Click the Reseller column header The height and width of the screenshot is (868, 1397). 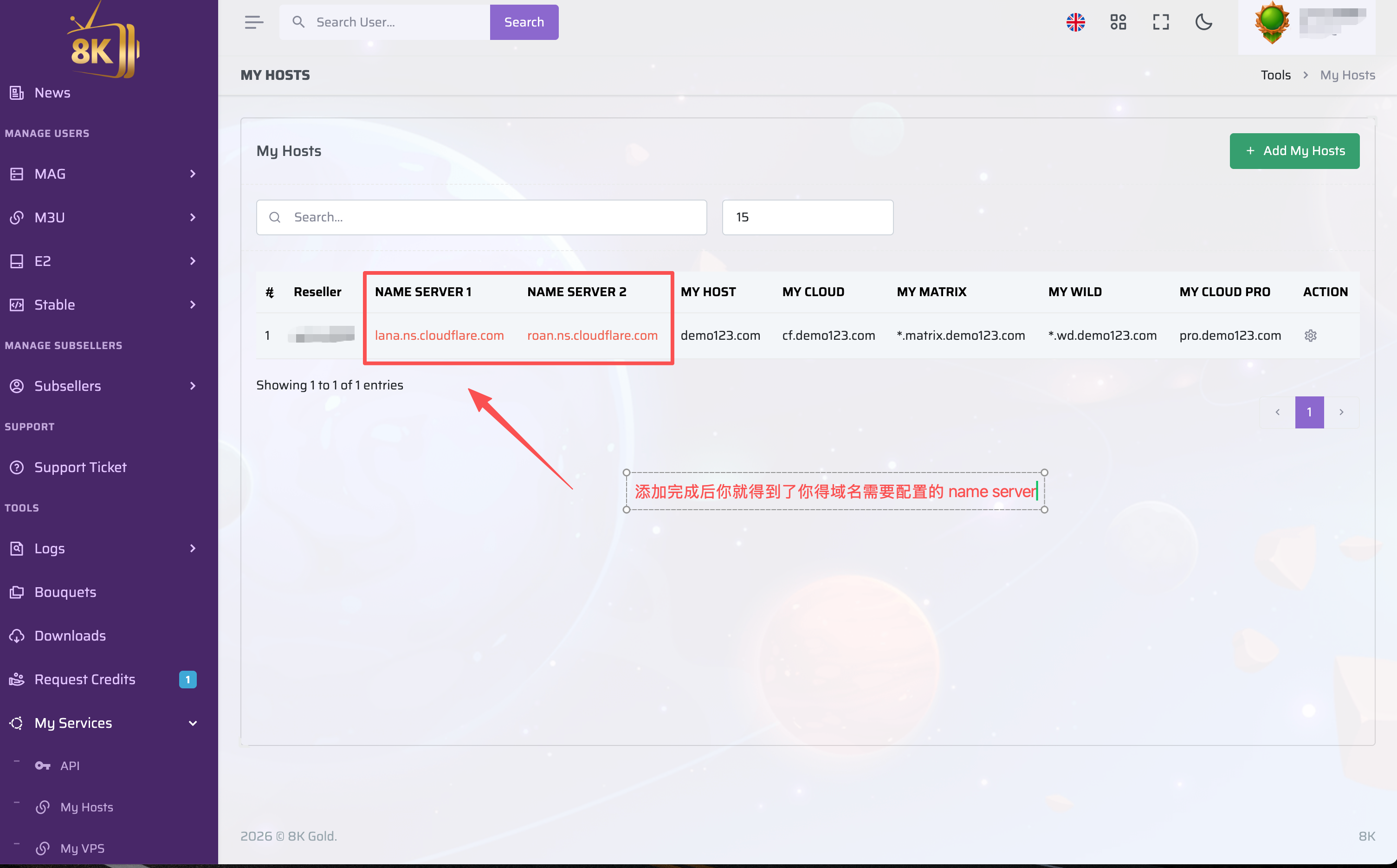(317, 291)
